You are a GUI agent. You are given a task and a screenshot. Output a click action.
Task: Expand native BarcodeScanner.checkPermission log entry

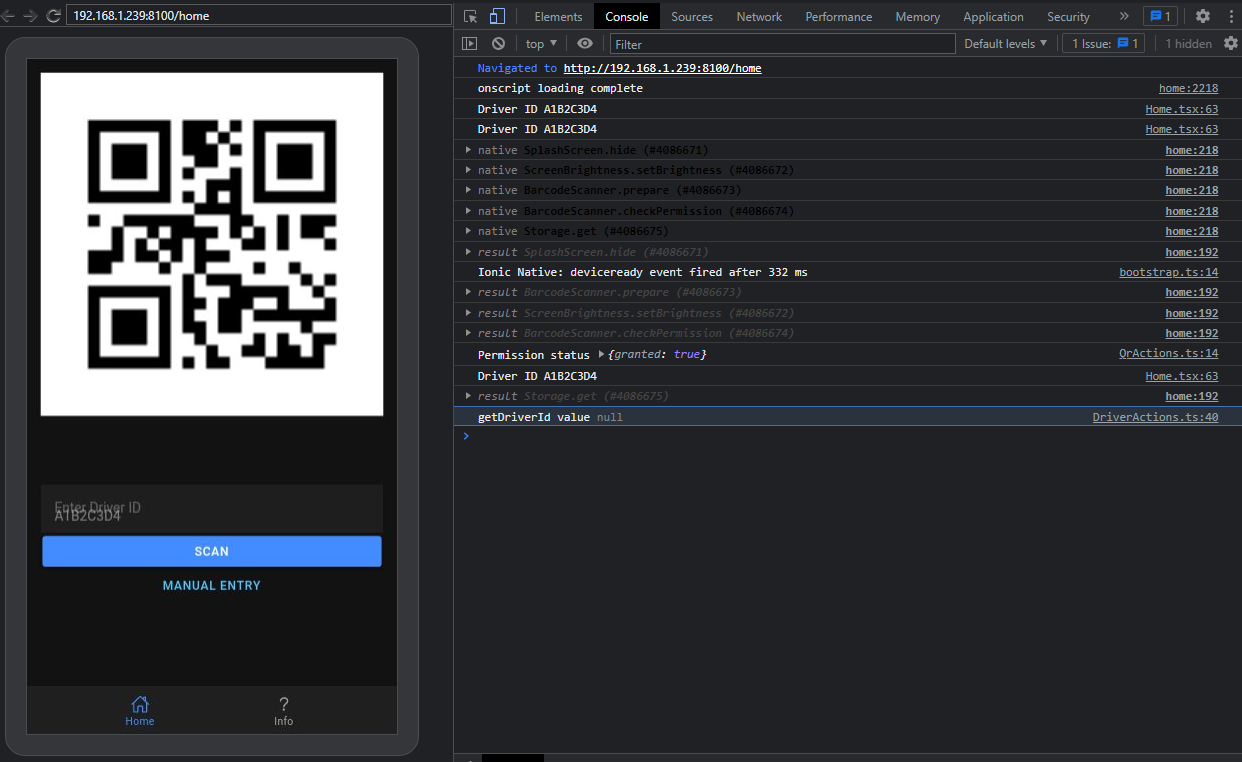point(468,211)
